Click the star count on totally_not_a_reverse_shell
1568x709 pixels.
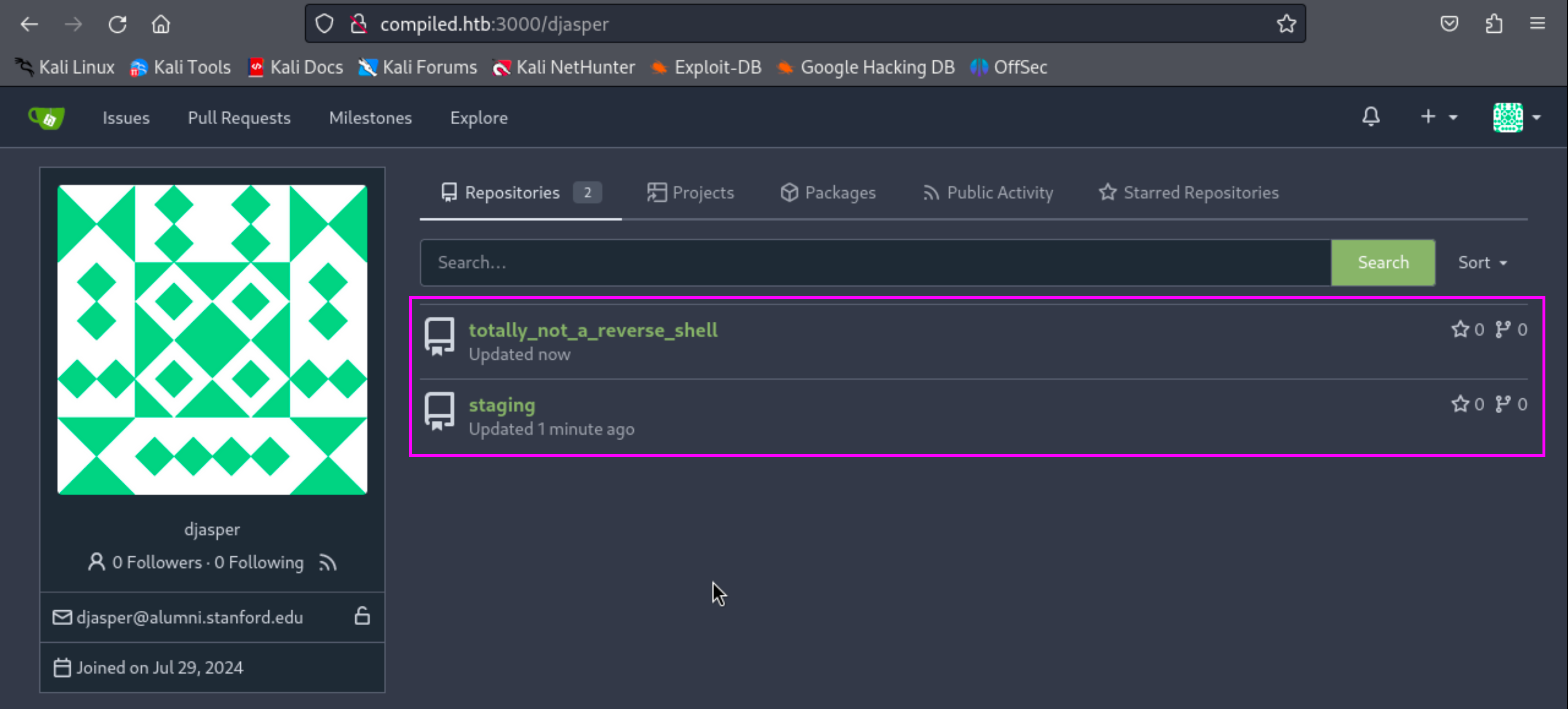(x=1467, y=329)
